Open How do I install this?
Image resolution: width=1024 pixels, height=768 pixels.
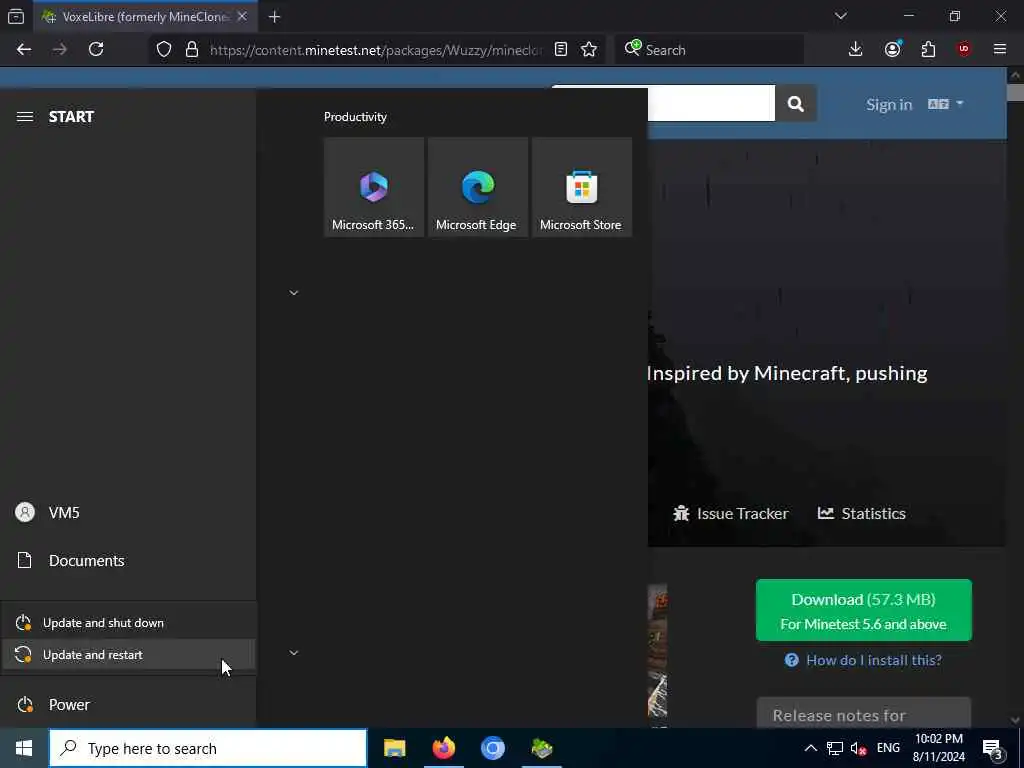pyautogui.click(x=863, y=660)
